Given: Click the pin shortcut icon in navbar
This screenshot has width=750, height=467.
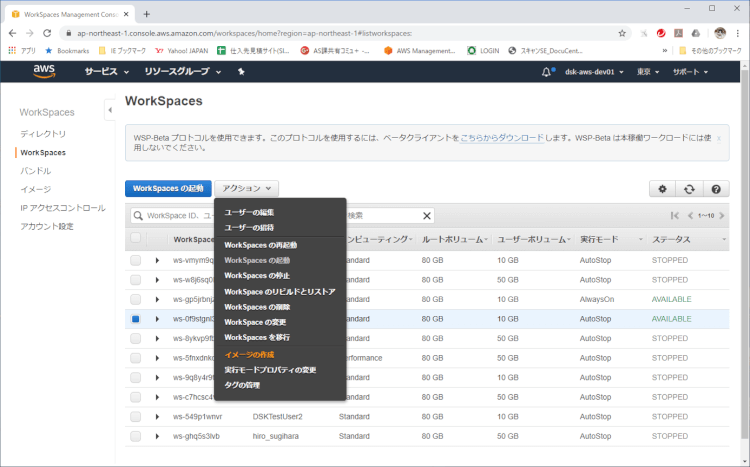Looking at the screenshot, I should tap(241, 72).
